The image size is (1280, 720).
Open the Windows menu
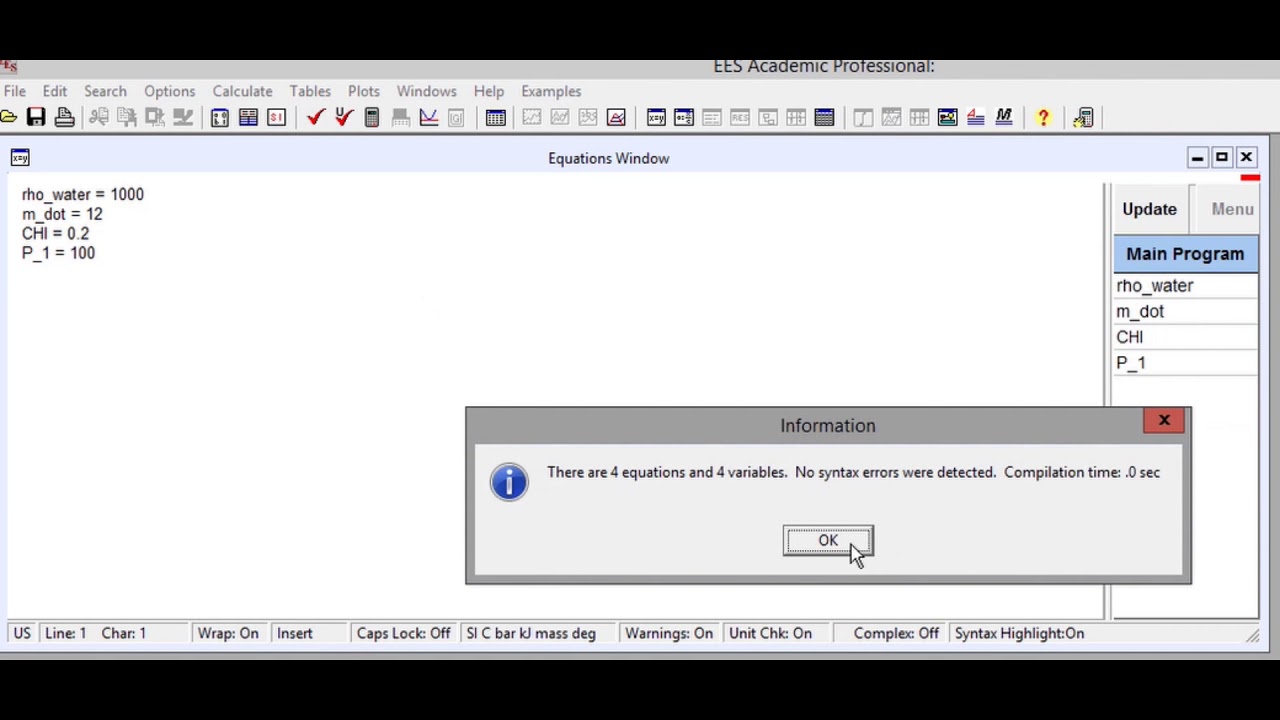point(426,91)
